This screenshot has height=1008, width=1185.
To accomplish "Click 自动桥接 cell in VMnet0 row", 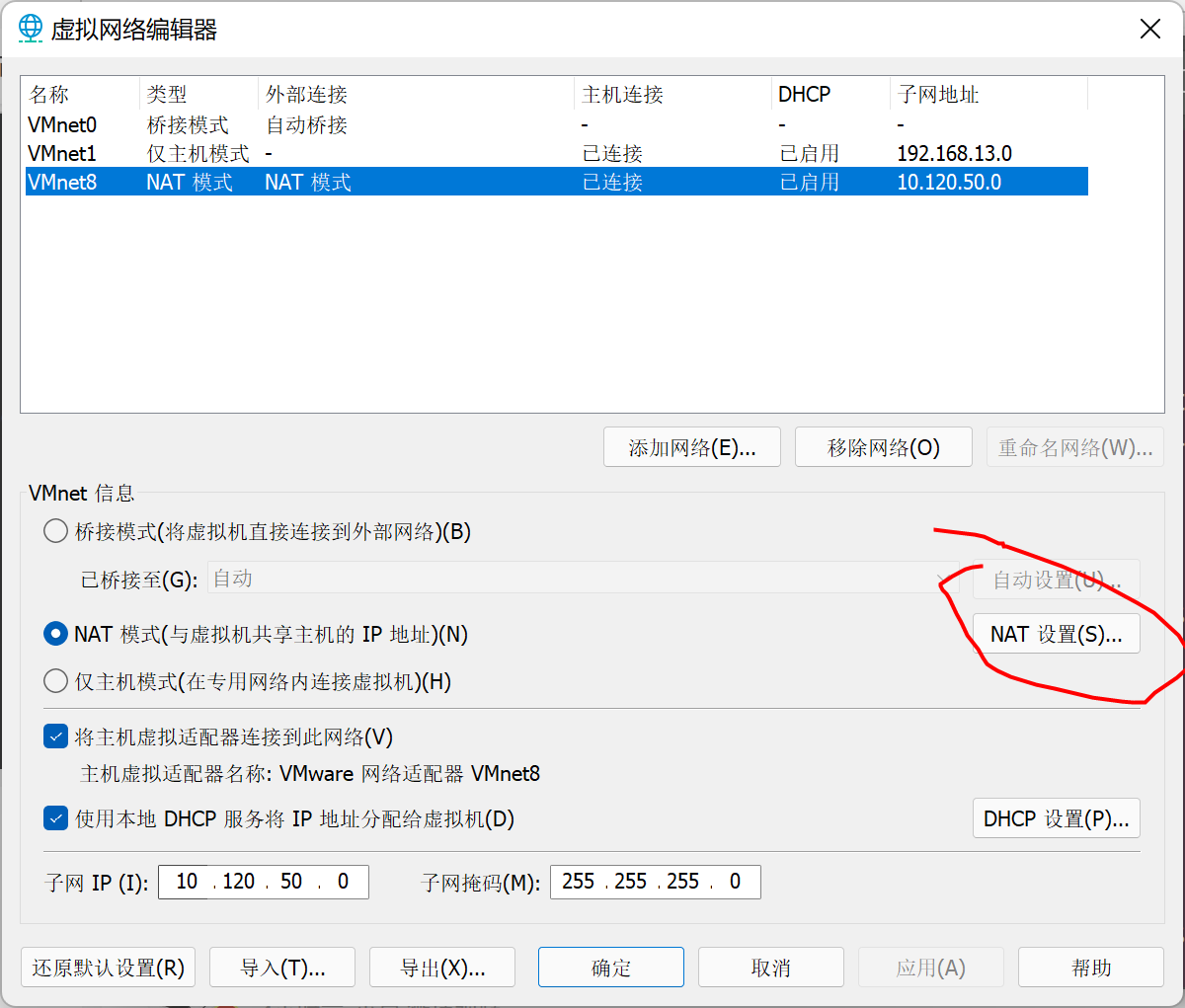I will click(307, 125).
